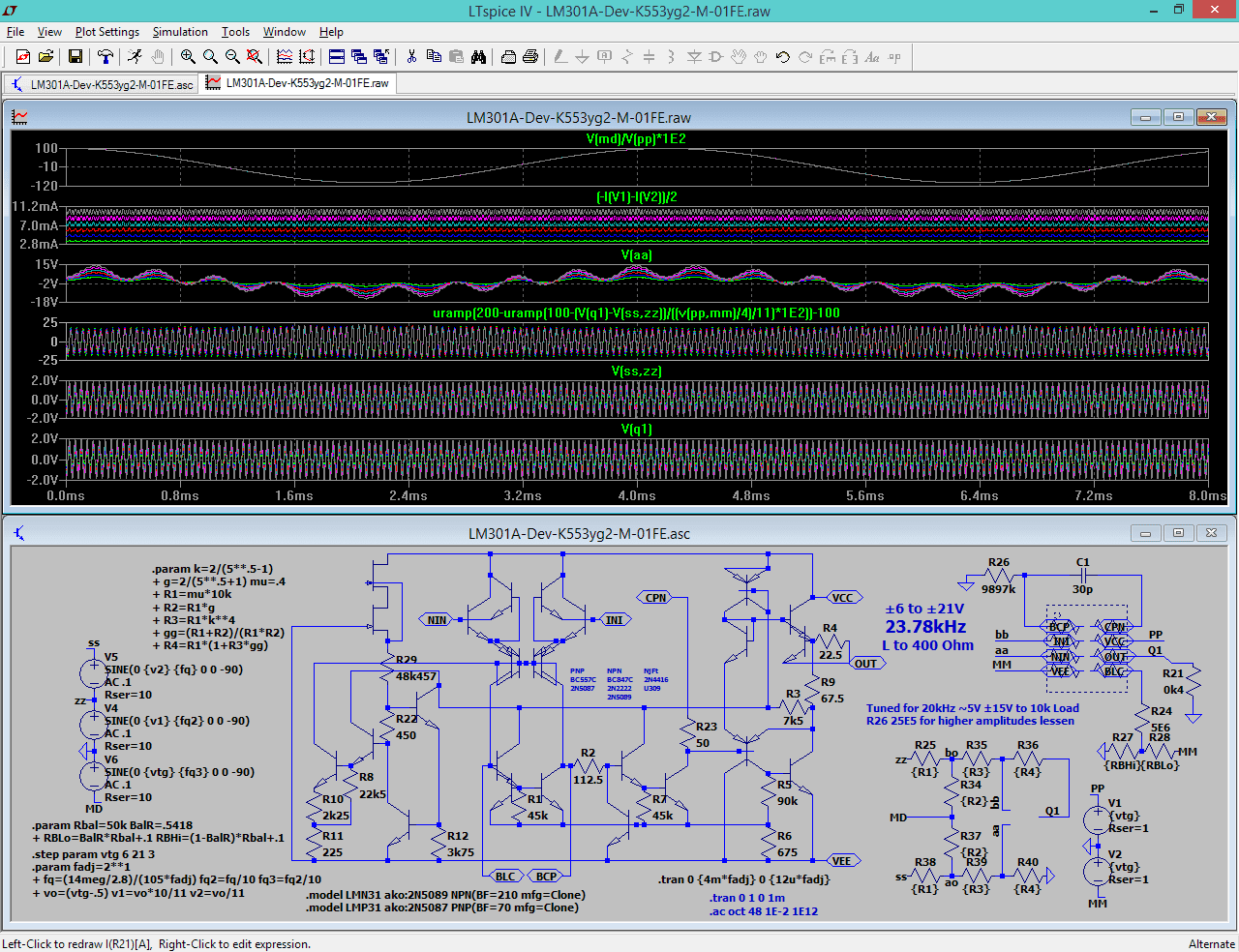Select the Run simulation icon

[x=135, y=56]
